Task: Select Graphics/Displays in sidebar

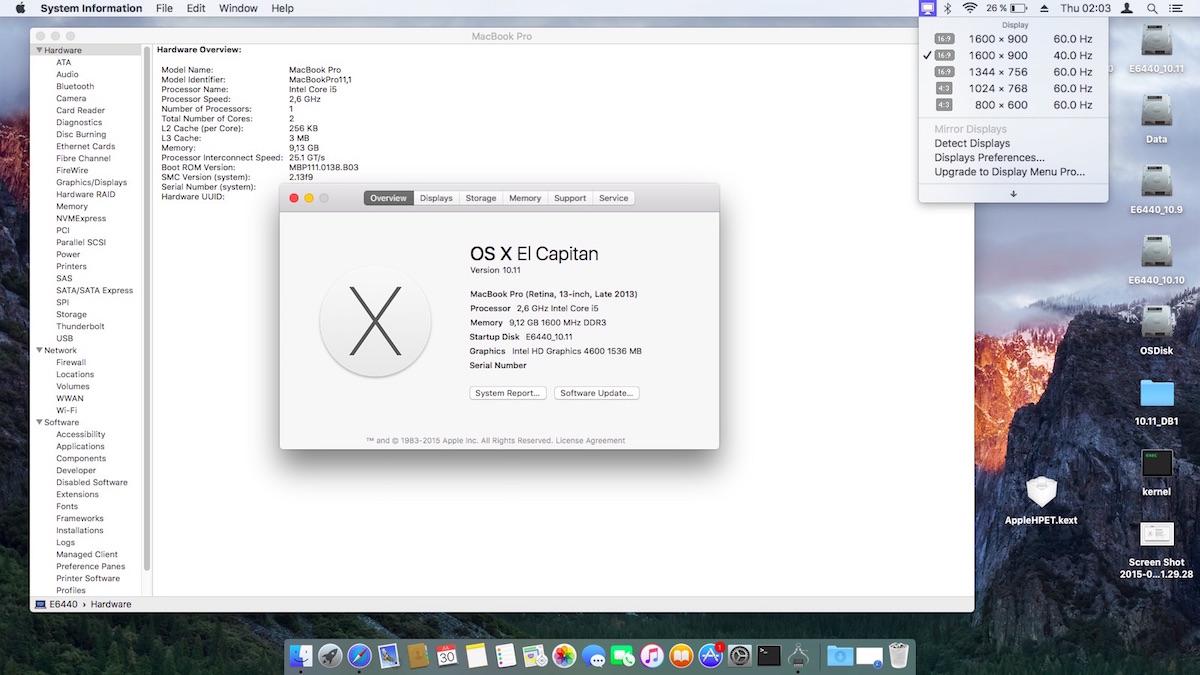Action: 91,182
